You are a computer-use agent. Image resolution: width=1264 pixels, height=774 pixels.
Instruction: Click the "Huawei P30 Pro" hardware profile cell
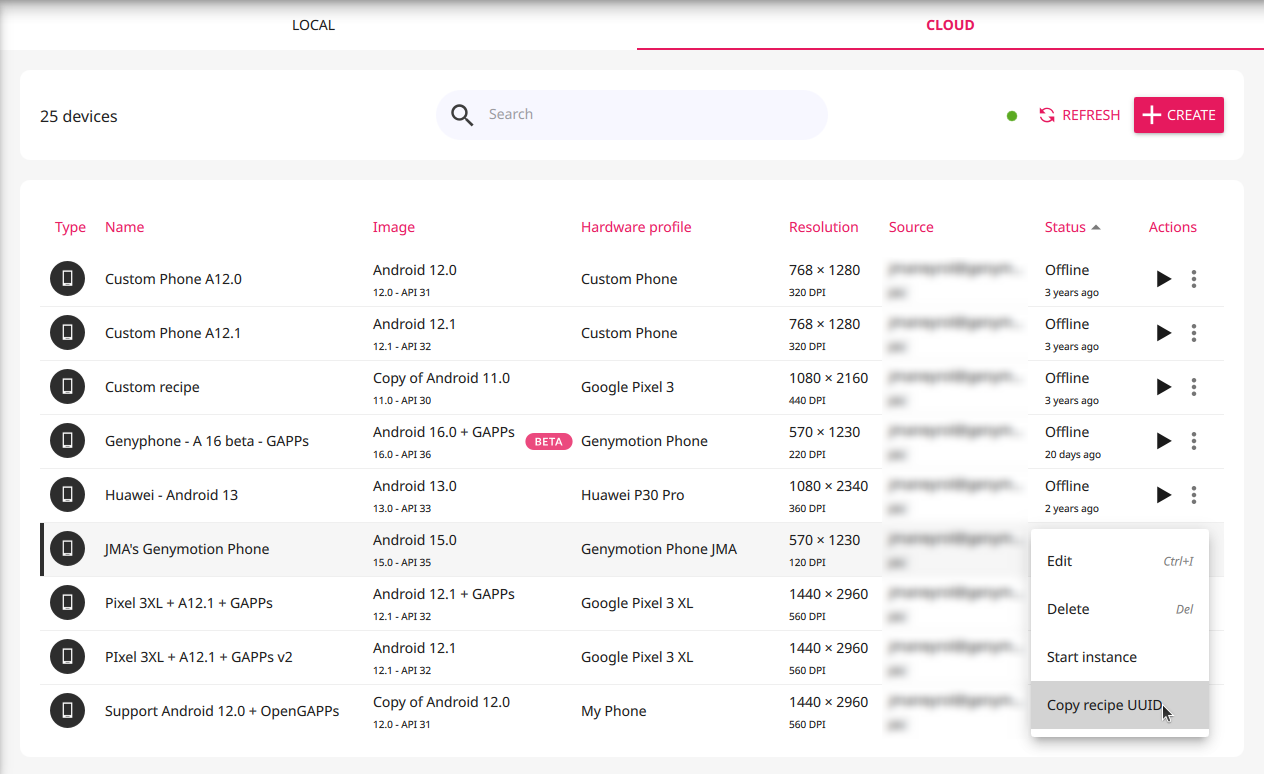633,495
